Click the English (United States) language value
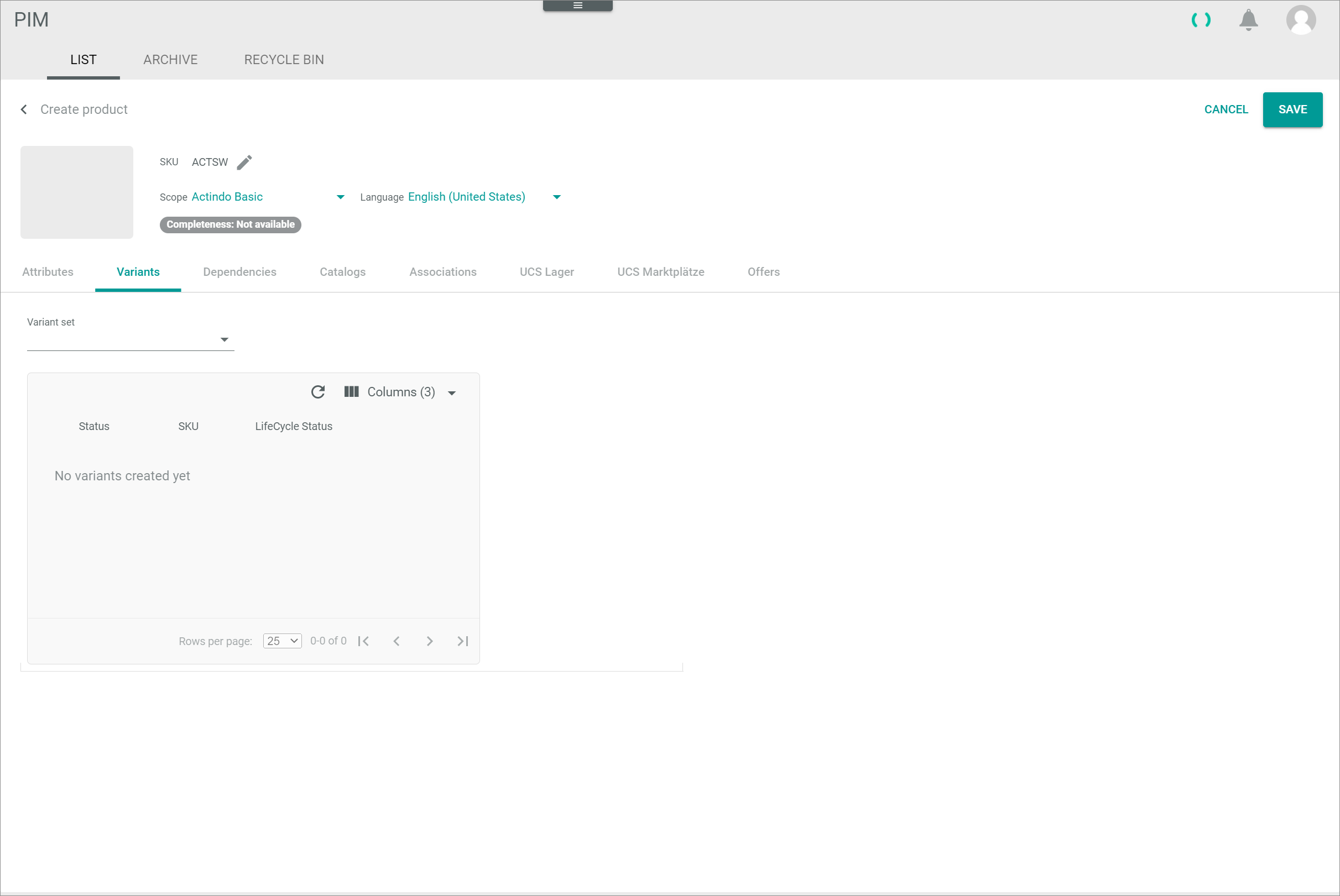This screenshot has width=1340, height=896. (467, 197)
